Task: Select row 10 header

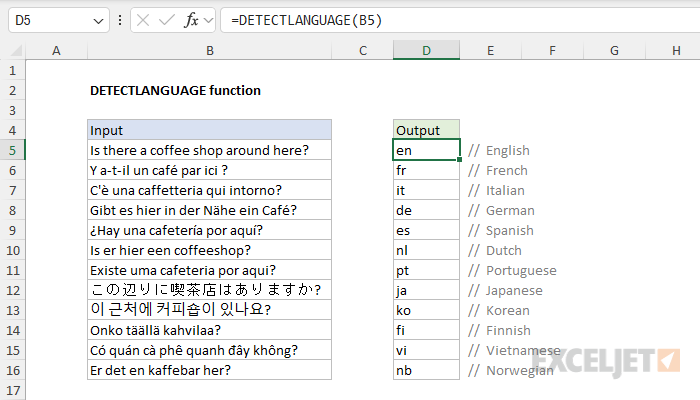Action: pyautogui.click(x=12, y=250)
